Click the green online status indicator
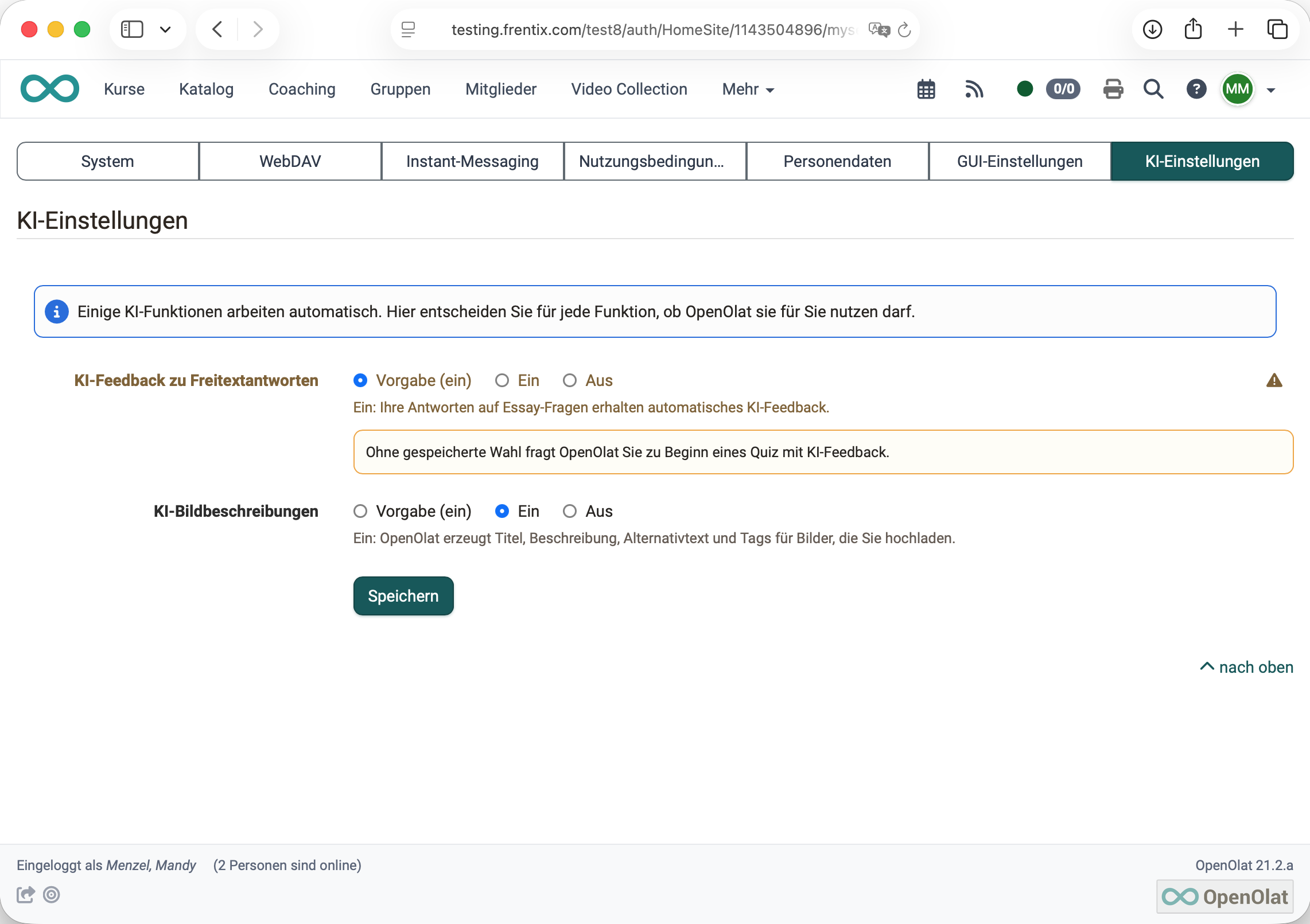The image size is (1310, 924). coord(1025,89)
